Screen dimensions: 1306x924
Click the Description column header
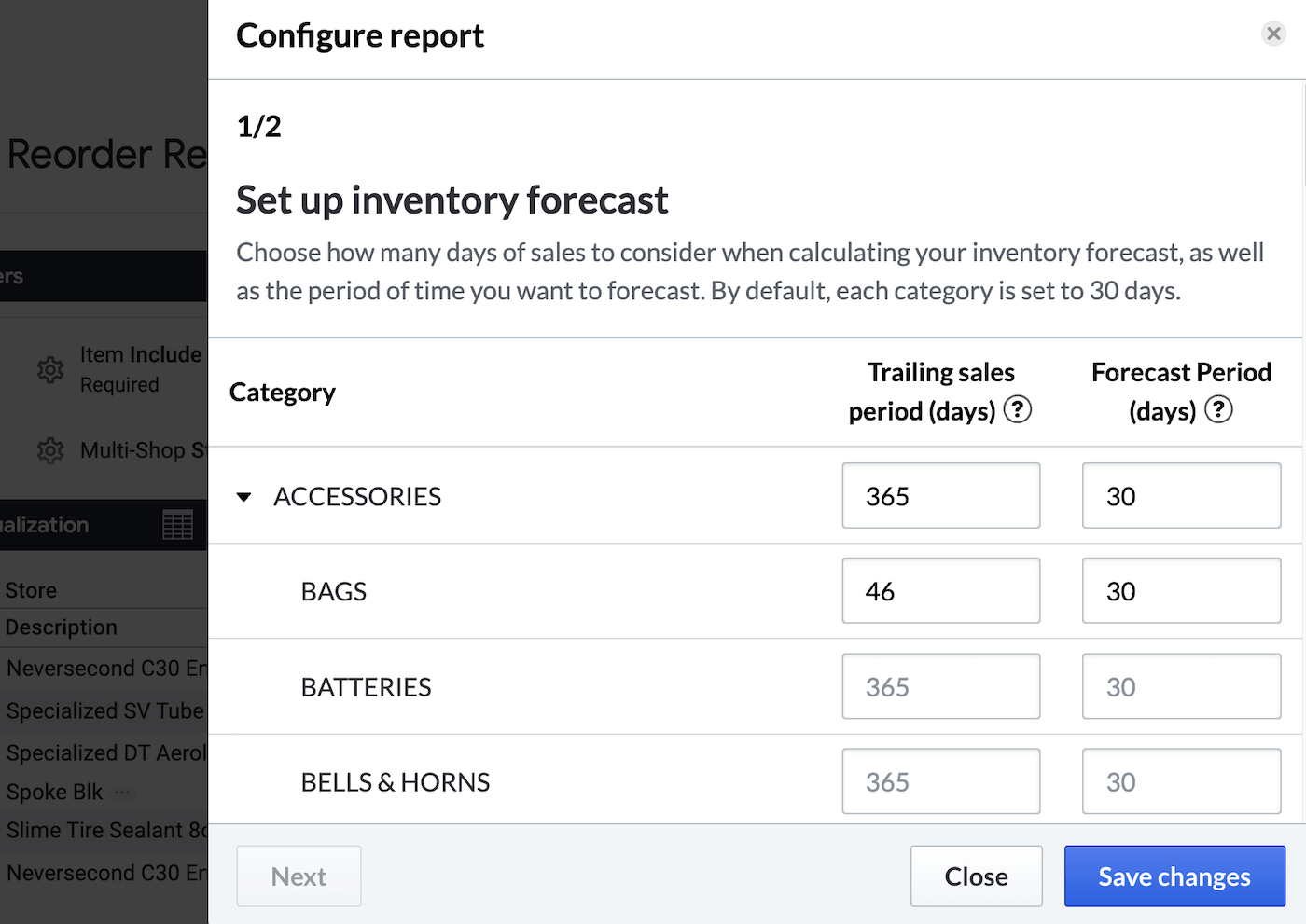point(61,627)
